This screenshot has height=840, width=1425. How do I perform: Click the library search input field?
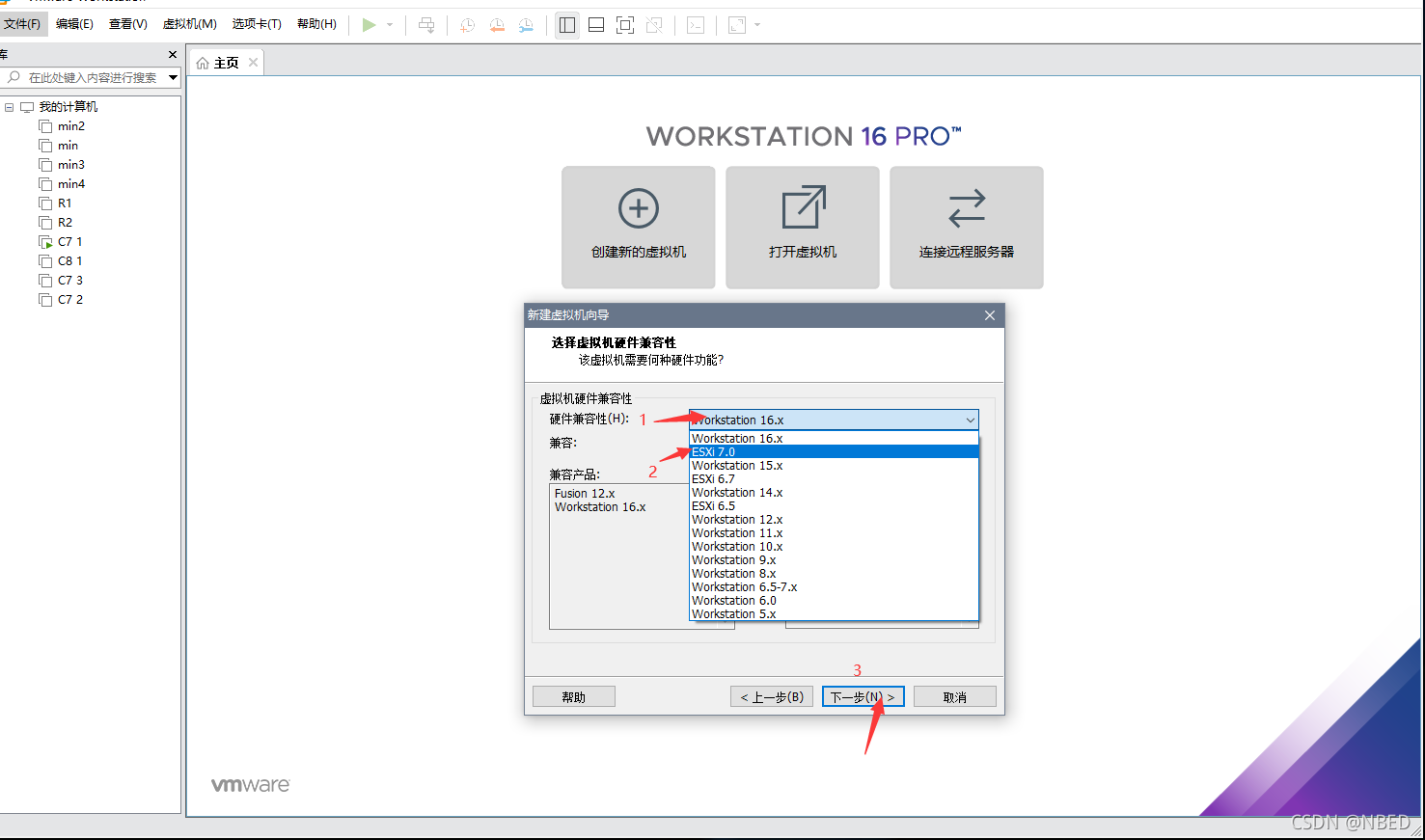85,77
